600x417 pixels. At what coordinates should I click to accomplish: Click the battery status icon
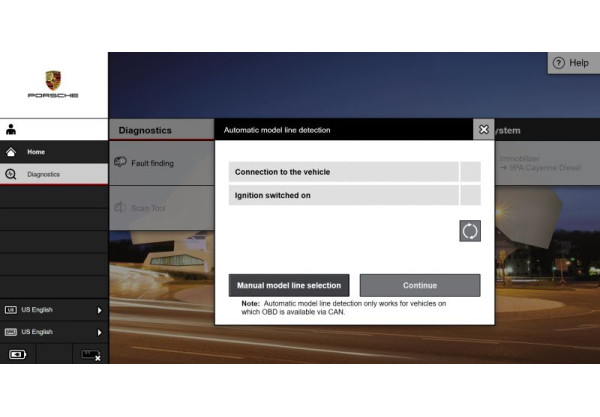(18, 354)
